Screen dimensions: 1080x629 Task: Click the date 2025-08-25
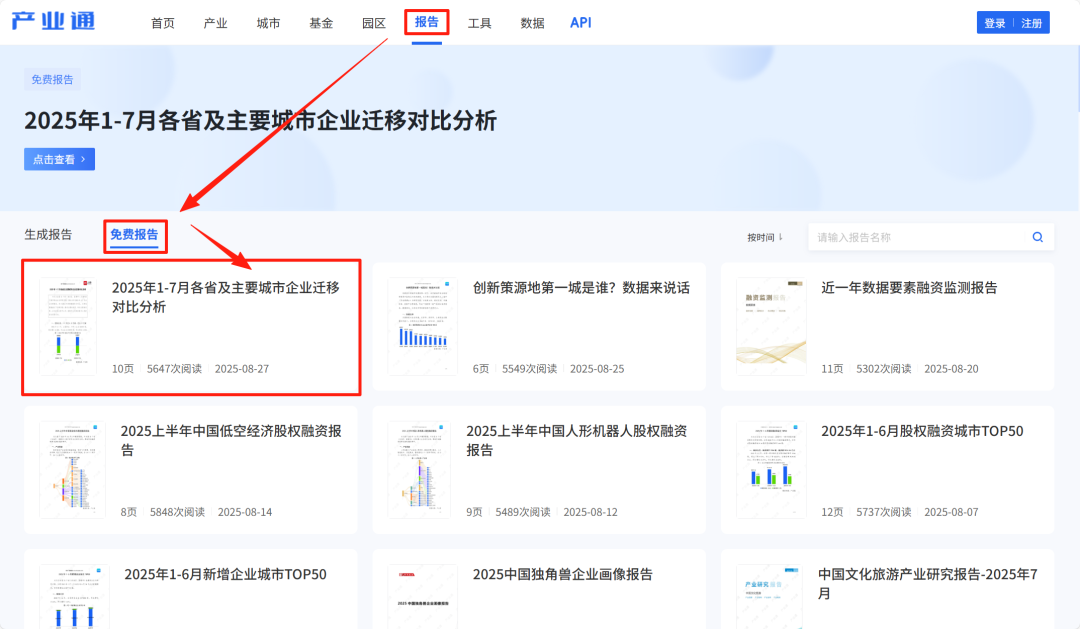pyautogui.click(x=597, y=369)
